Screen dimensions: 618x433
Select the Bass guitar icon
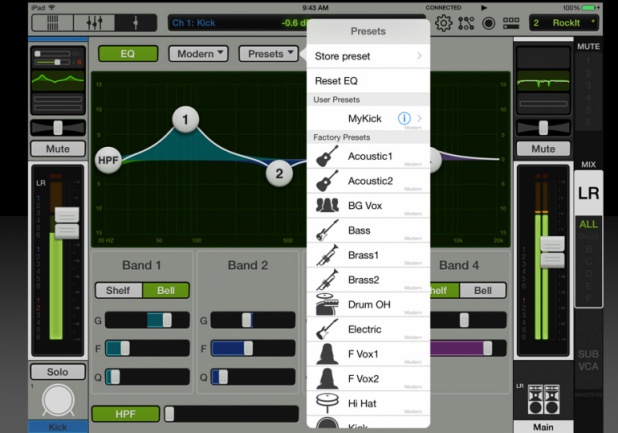coord(327,230)
